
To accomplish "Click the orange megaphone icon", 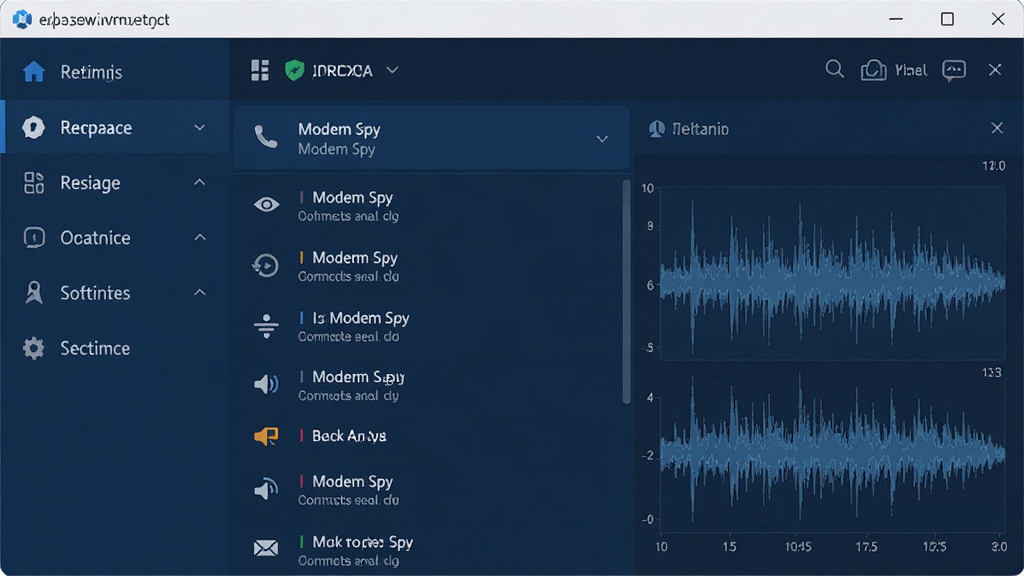I will coord(266,436).
